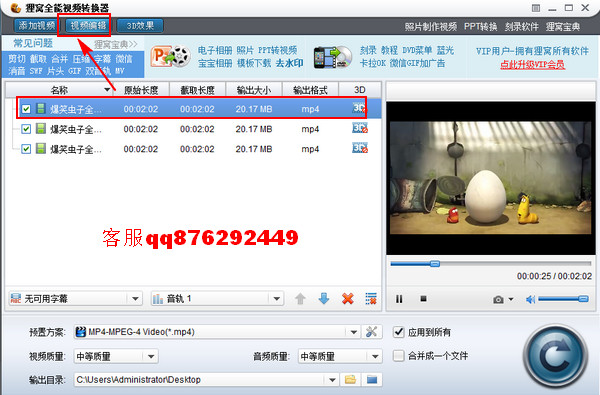Viewport: 600px width, 395px height.
Task: Open 刻录软件 menu item
Action: pyautogui.click(x=521, y=26)
